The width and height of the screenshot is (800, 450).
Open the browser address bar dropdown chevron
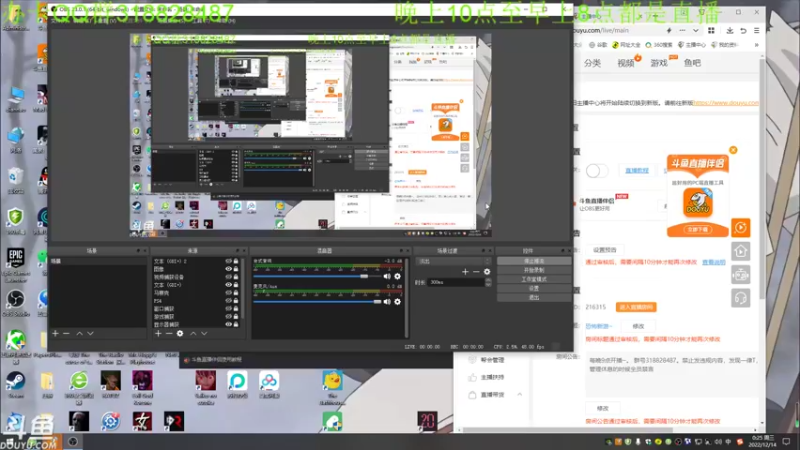point(695,31)
